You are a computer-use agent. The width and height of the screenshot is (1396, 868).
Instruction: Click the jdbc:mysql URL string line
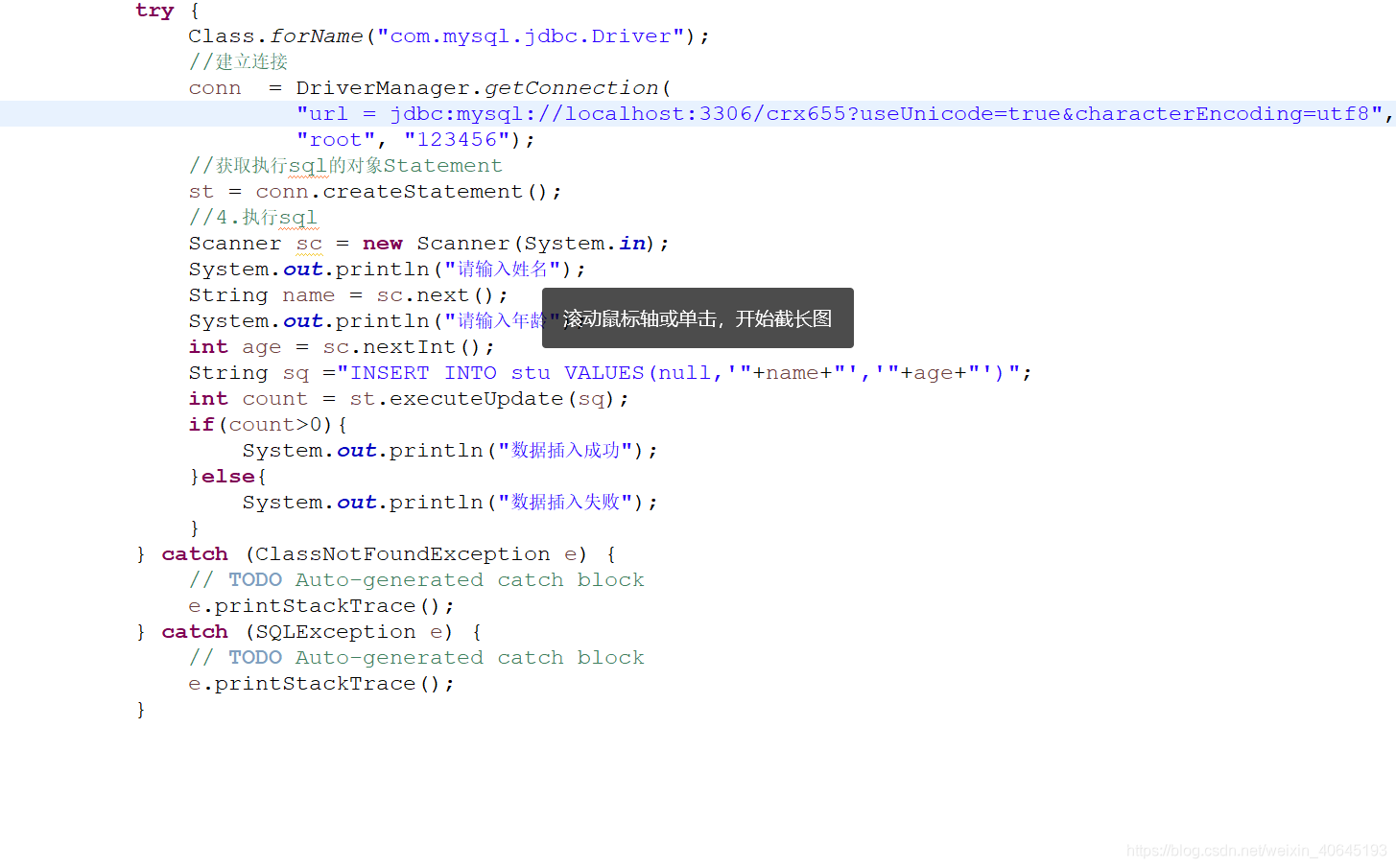click(844, 114)
